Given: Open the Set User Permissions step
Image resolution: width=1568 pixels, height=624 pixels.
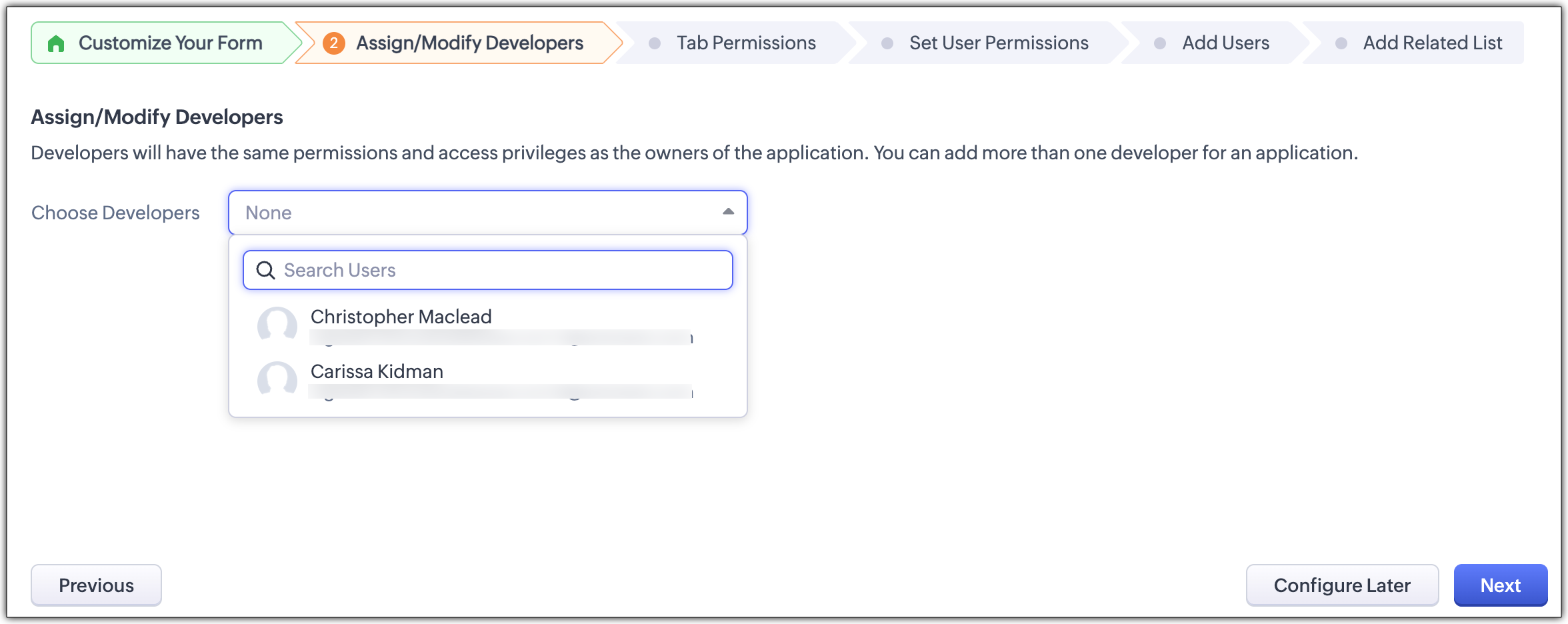Looking at the screenshot, I should [x=998, y=43].
